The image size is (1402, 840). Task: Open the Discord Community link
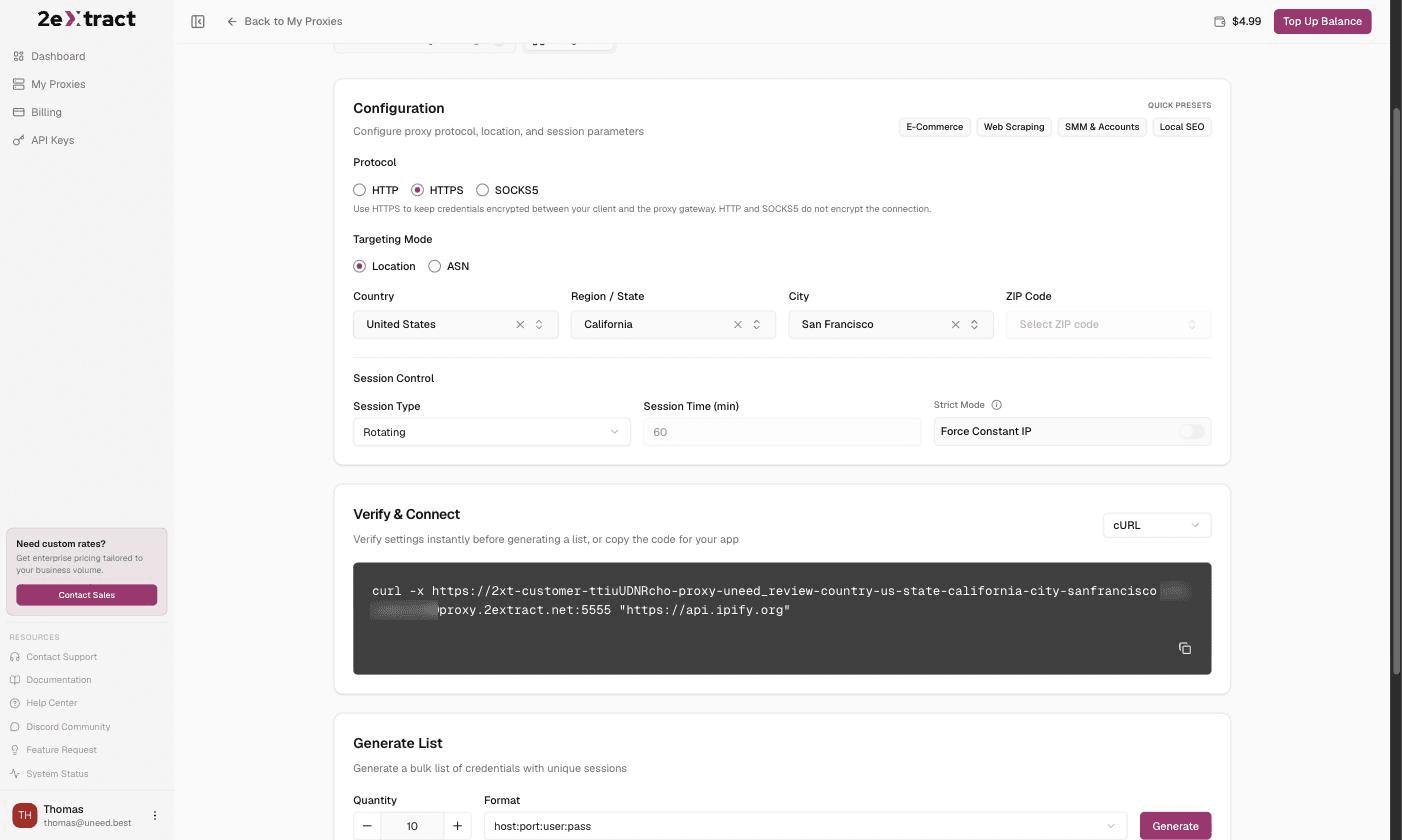(68, 727)
